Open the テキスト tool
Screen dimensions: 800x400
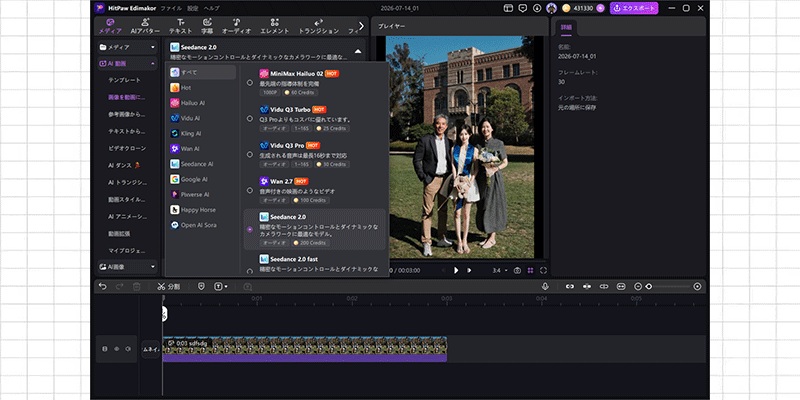point(181,26)
